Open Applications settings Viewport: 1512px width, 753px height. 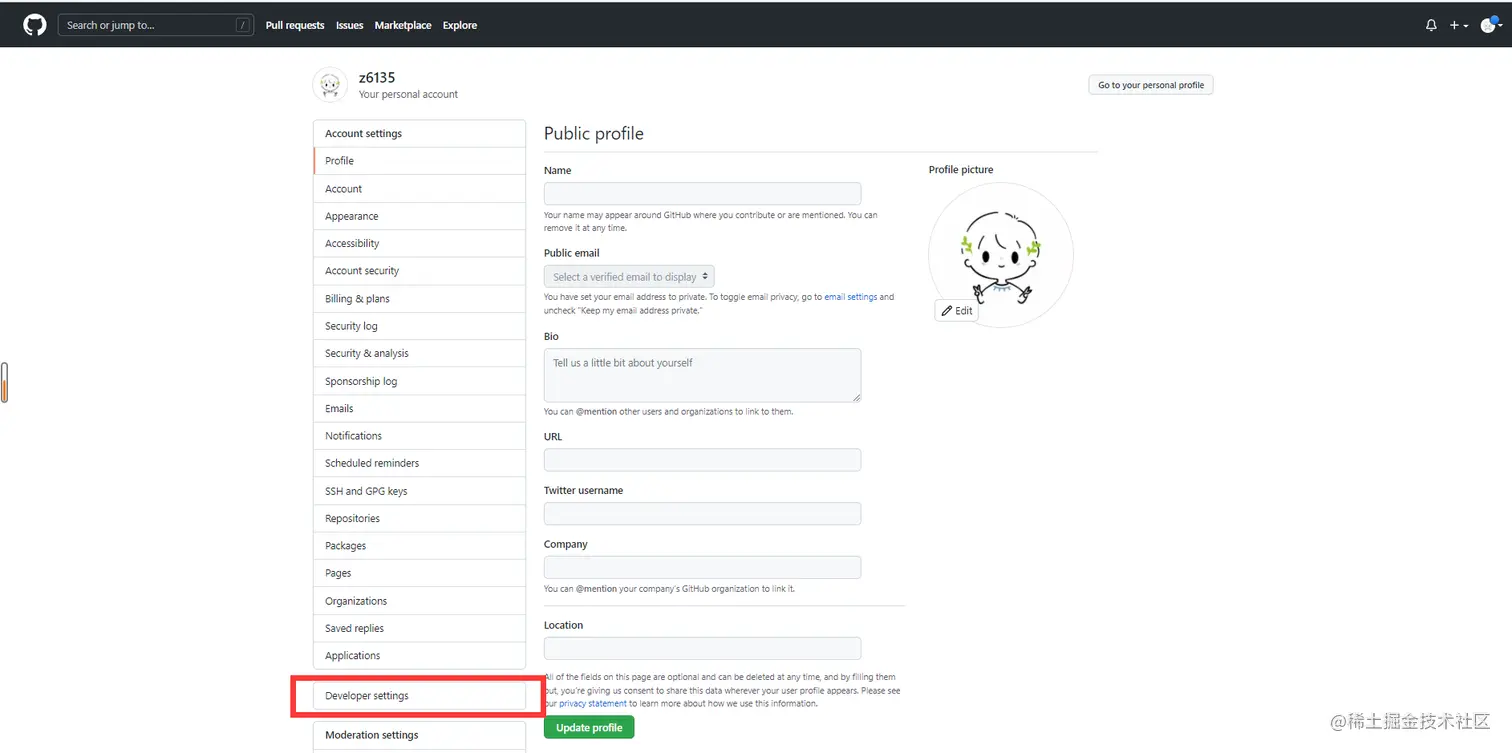click(419, 656)
